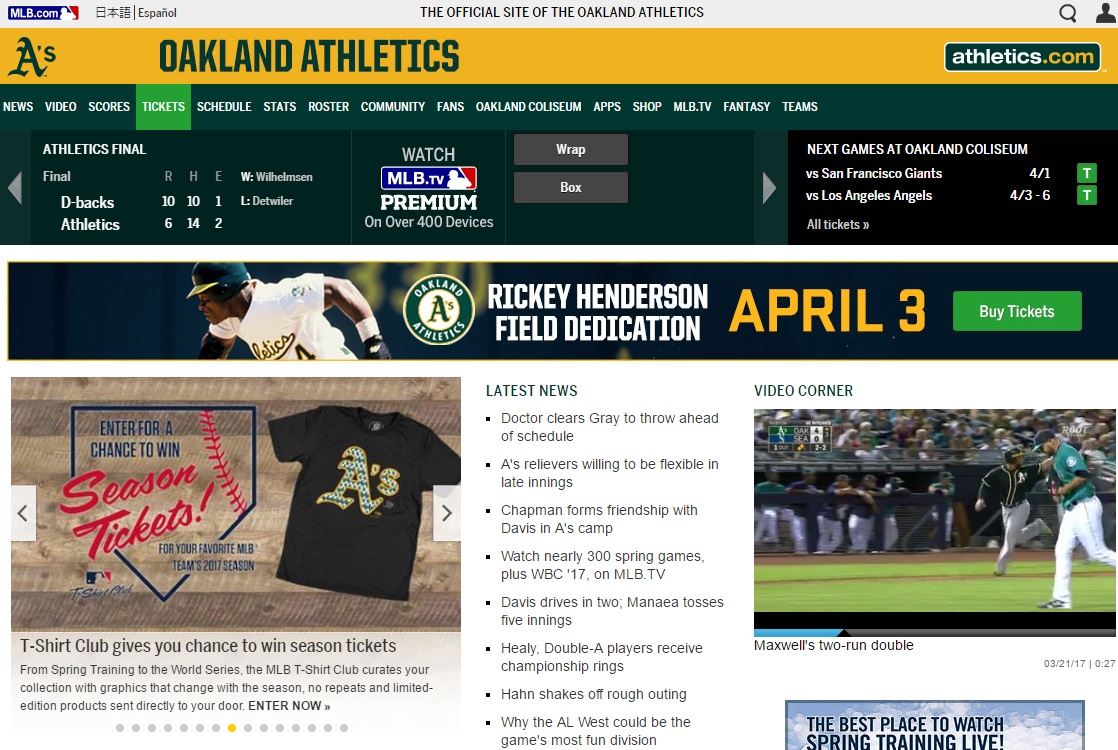Open vs San Francisco Giants game
The width and height of the screenshot is (1118, 750).
873,173
